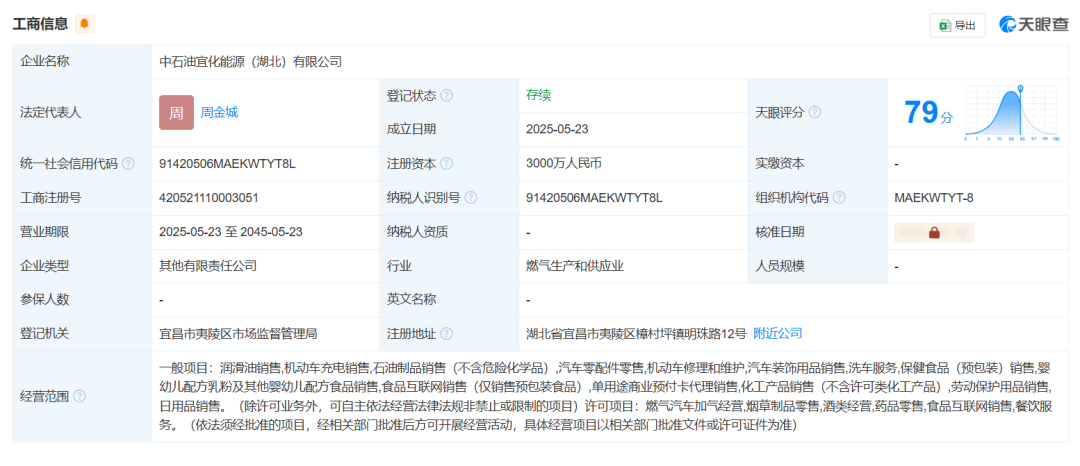Click the score distribution chart
This screenshot has height=466, width=1080.
point(1010,113)
